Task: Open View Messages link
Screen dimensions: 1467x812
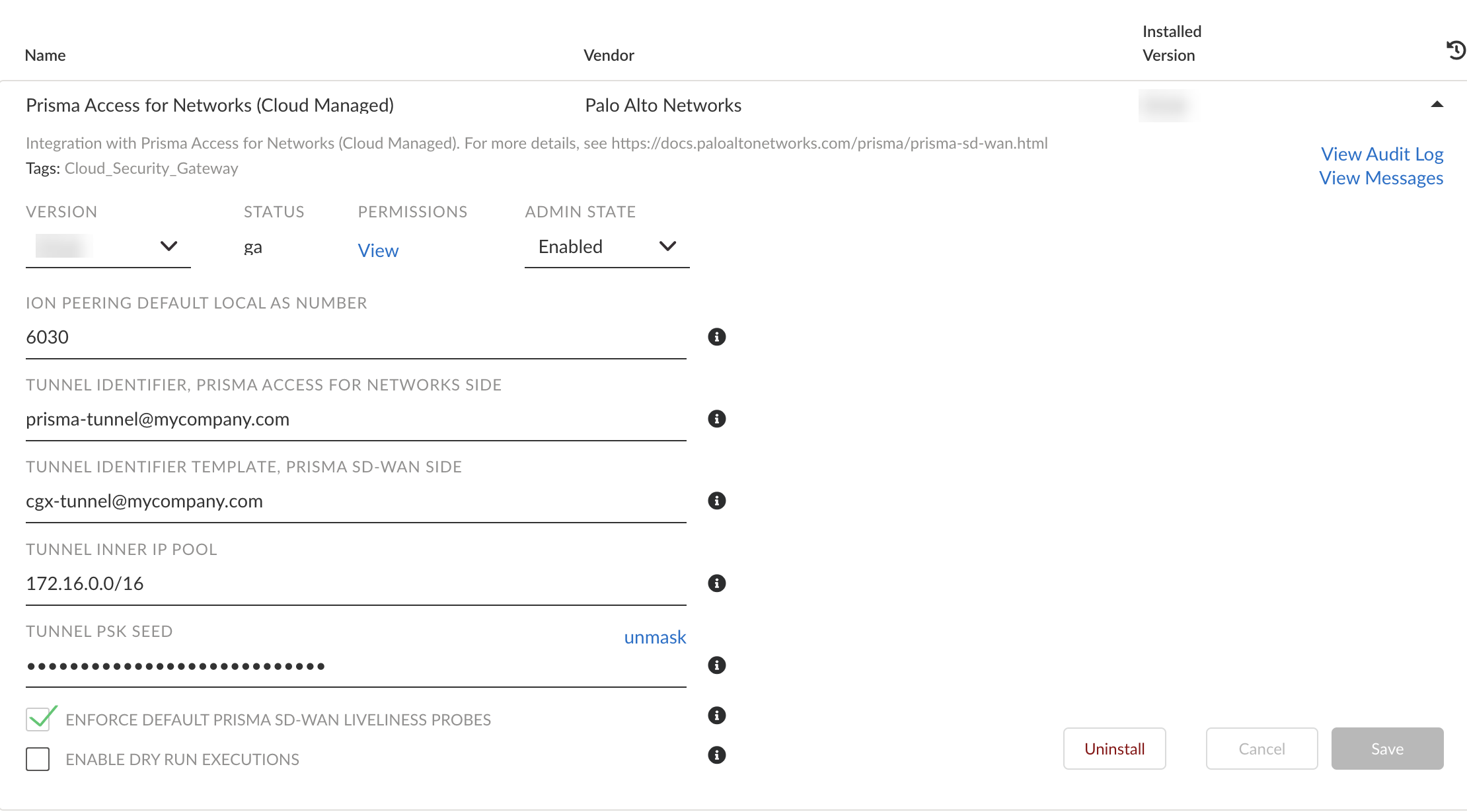Action: pos(1381,178)
